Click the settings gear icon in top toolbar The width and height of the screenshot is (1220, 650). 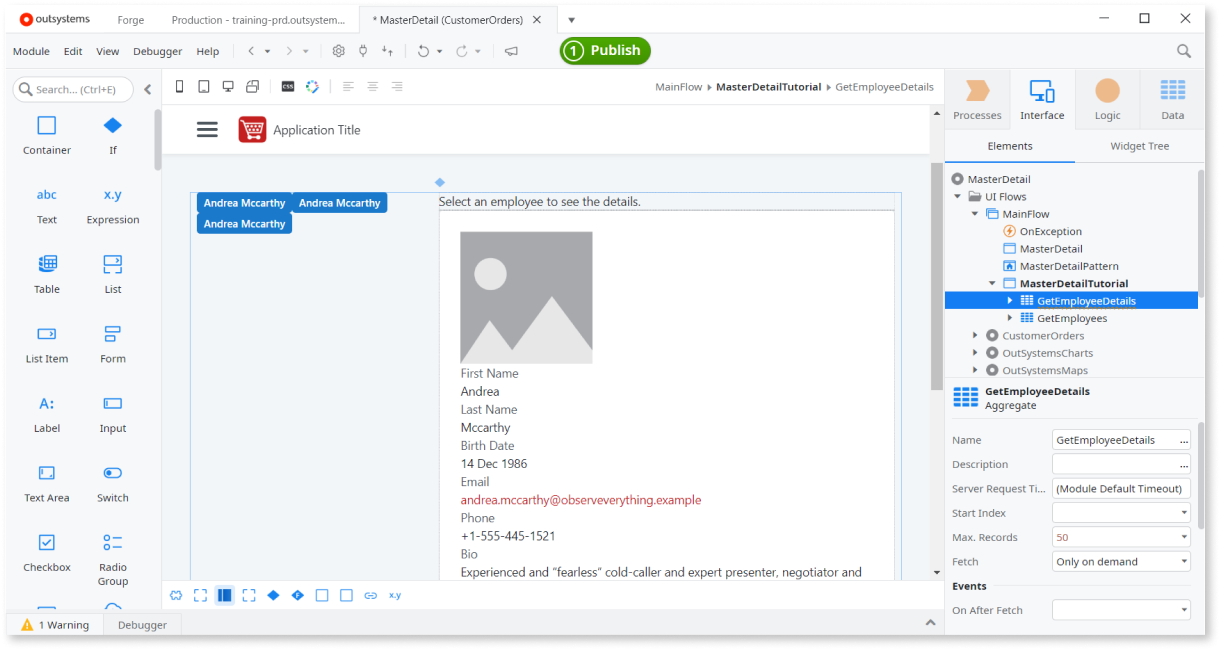click(x=338, y=51)
